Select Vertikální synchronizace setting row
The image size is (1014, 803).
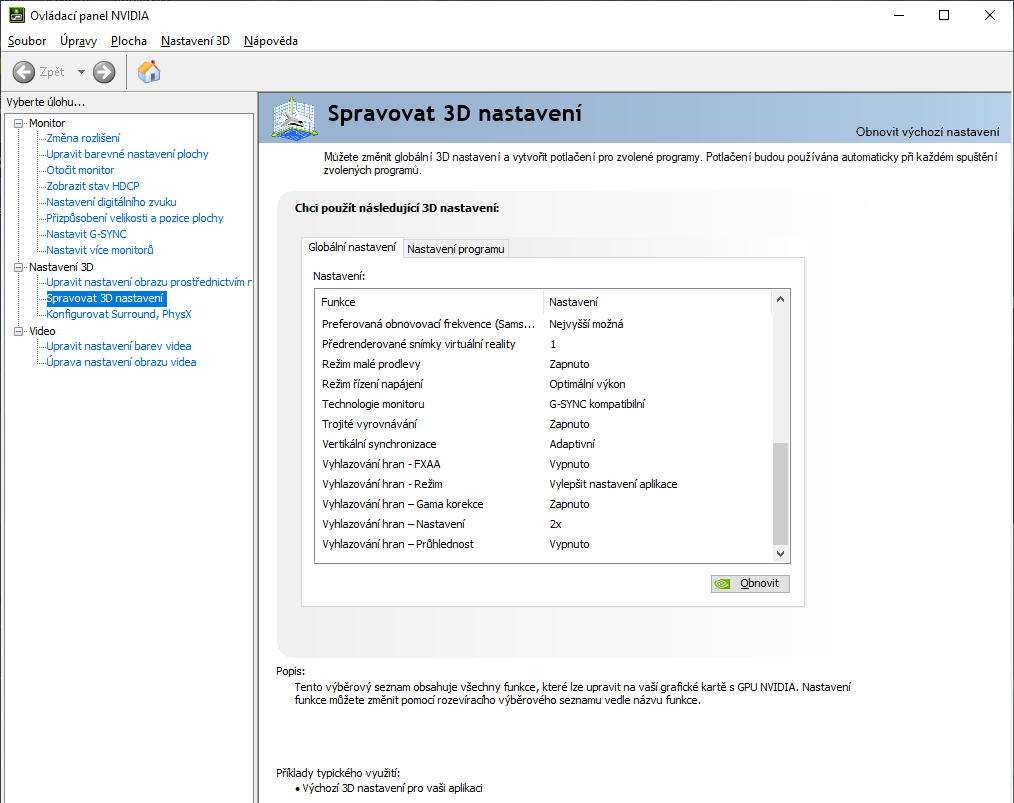pos(543,444)
